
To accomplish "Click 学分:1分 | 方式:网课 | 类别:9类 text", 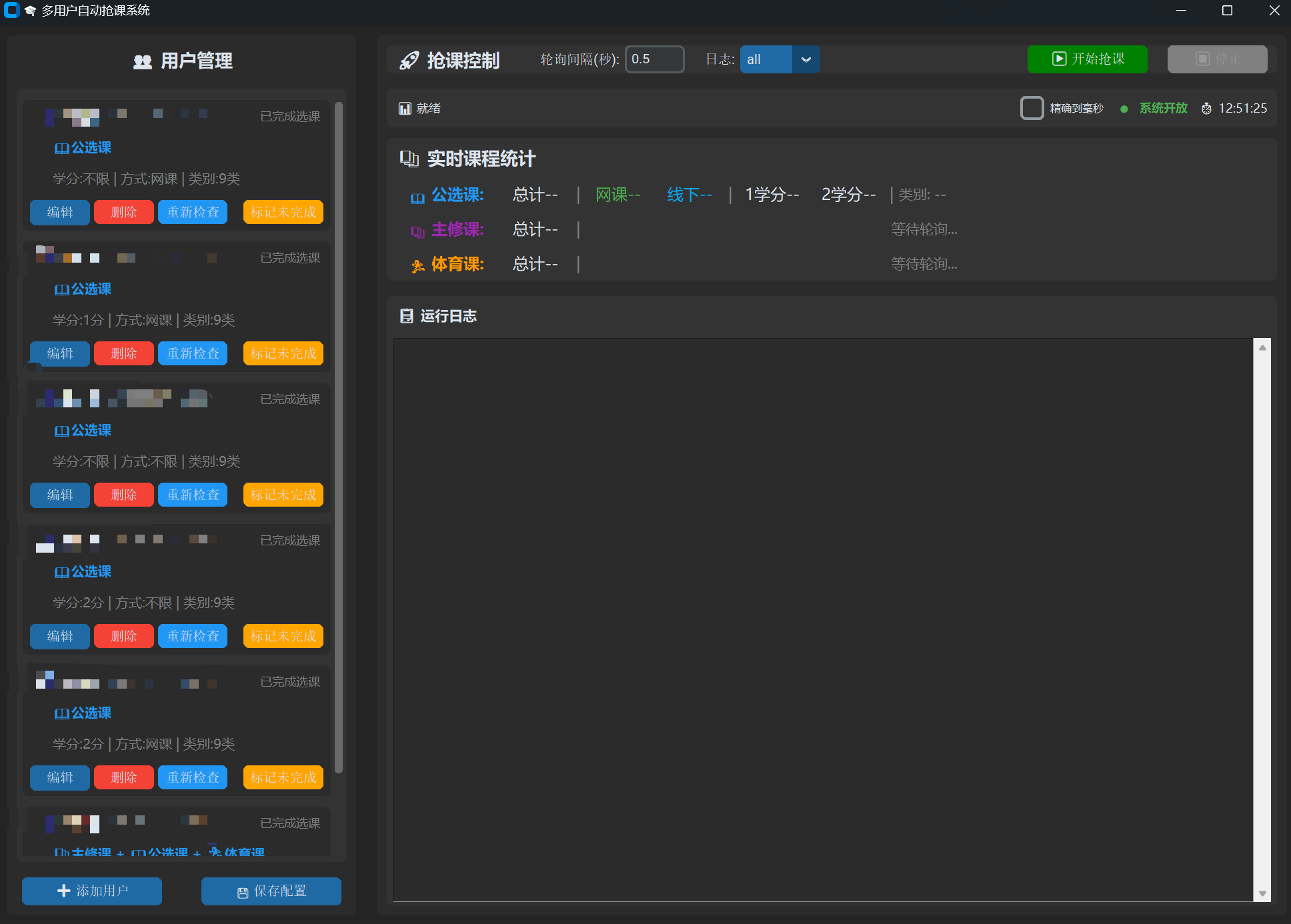I will [143, 320].
